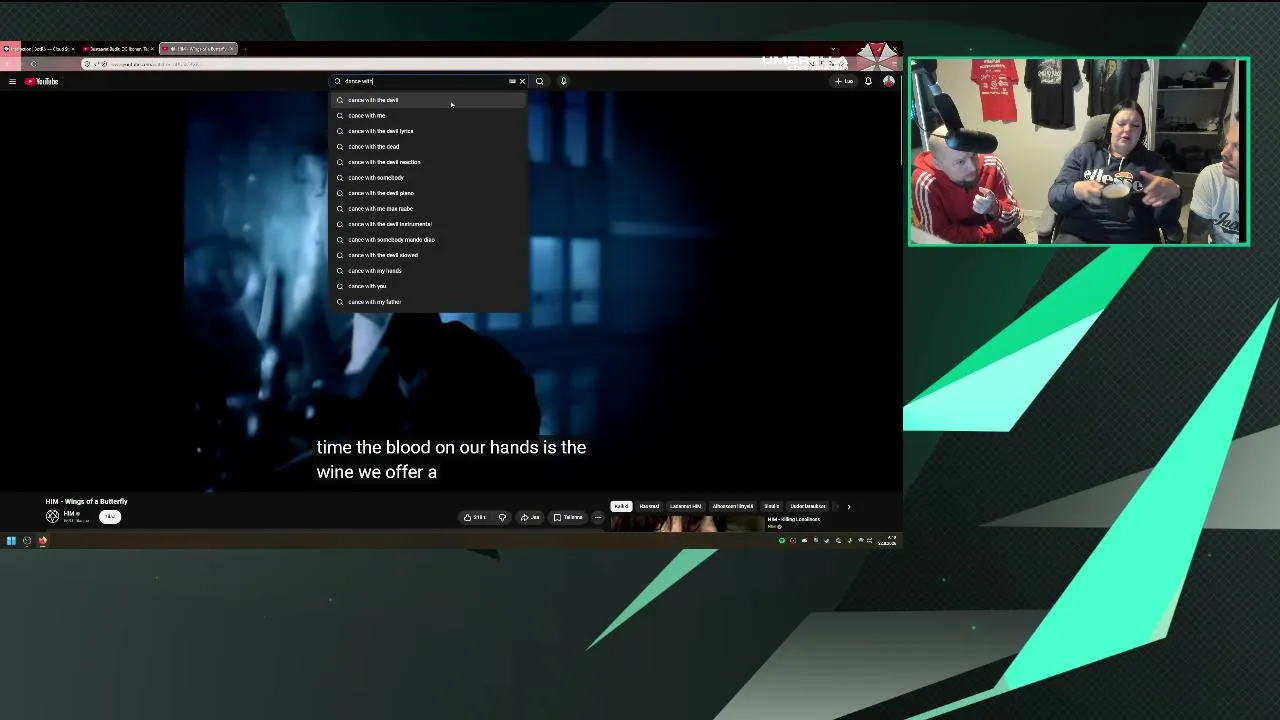1280x720 pixels.
Task: Open recommended video "HIM - Killing Loneliness"
Action: click(x=794, y=519)
